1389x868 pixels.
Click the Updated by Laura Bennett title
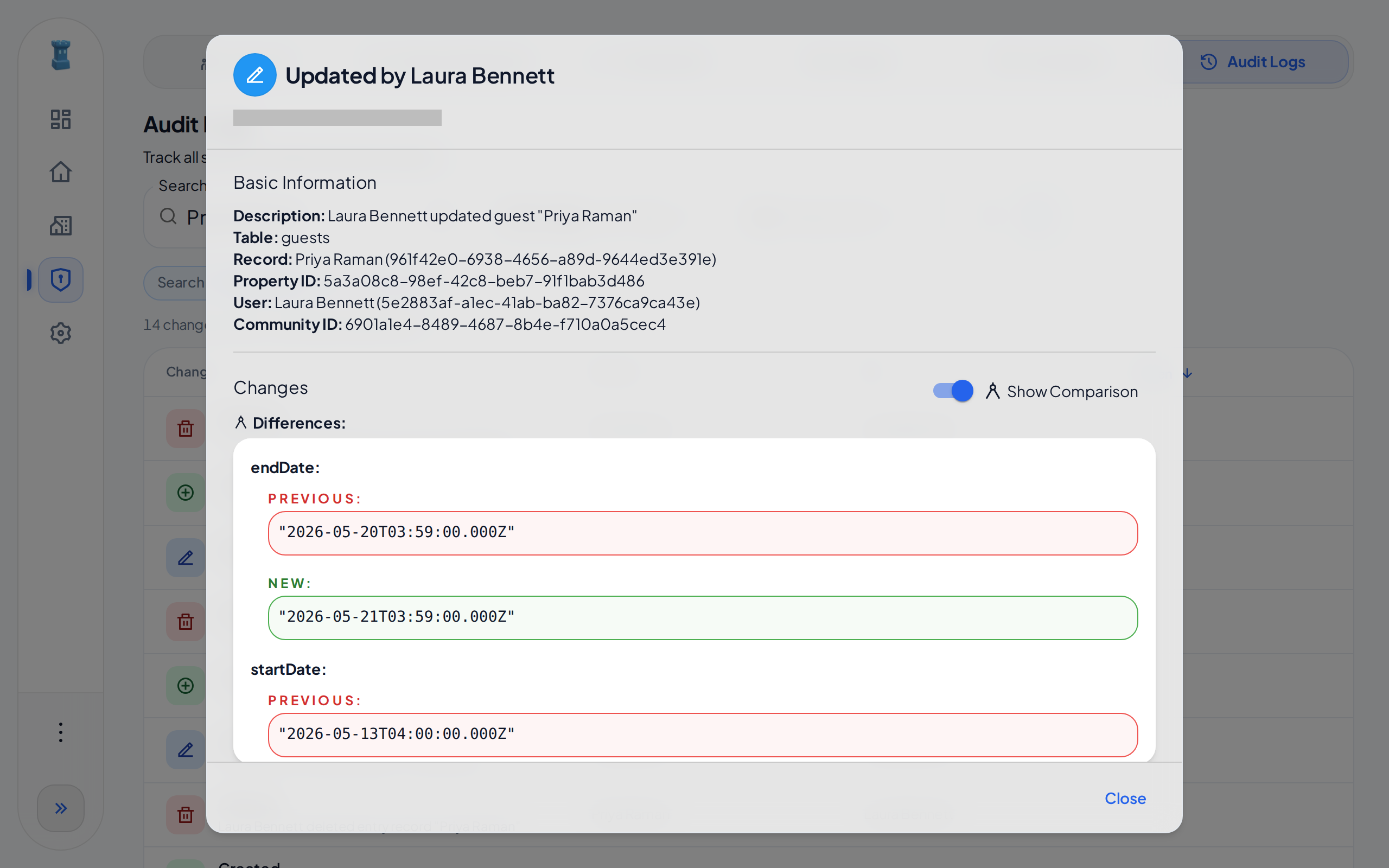pyautogui.click(x=419, y=75)
